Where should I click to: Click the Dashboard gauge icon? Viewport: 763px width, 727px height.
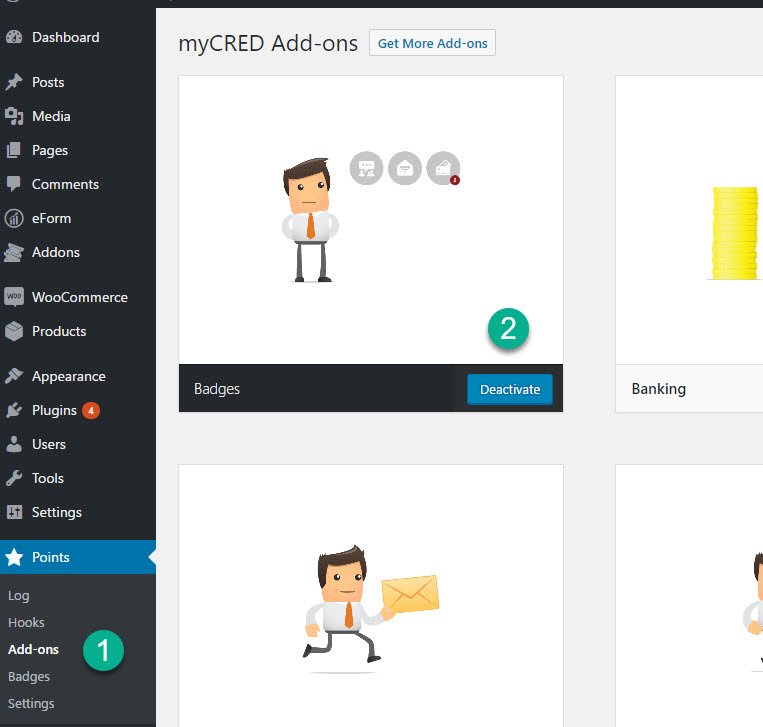pos(14,37)
